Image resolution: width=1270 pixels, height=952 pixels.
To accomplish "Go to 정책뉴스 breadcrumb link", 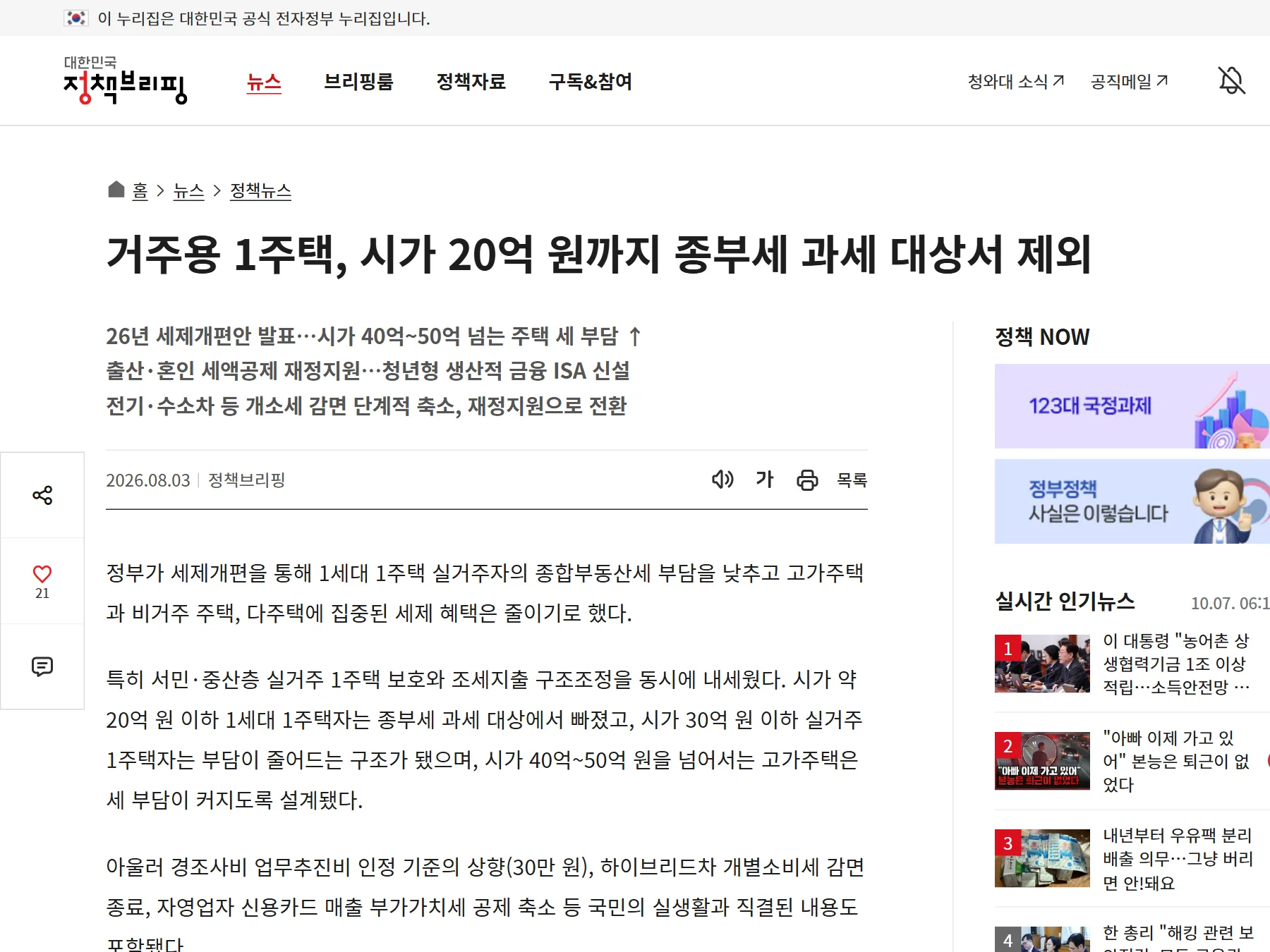I will pyautogui.click(x=261, y=191).
